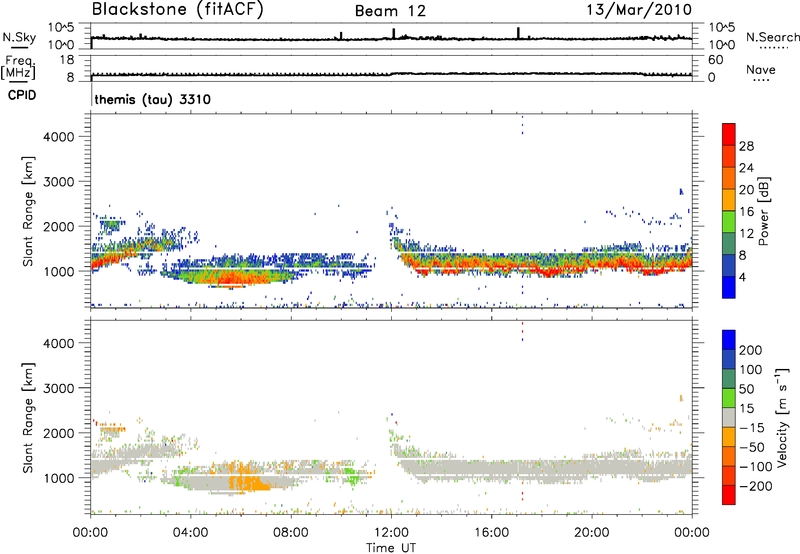
Task: Click the "N.Search" legend label
Action: tap(772, 37)
